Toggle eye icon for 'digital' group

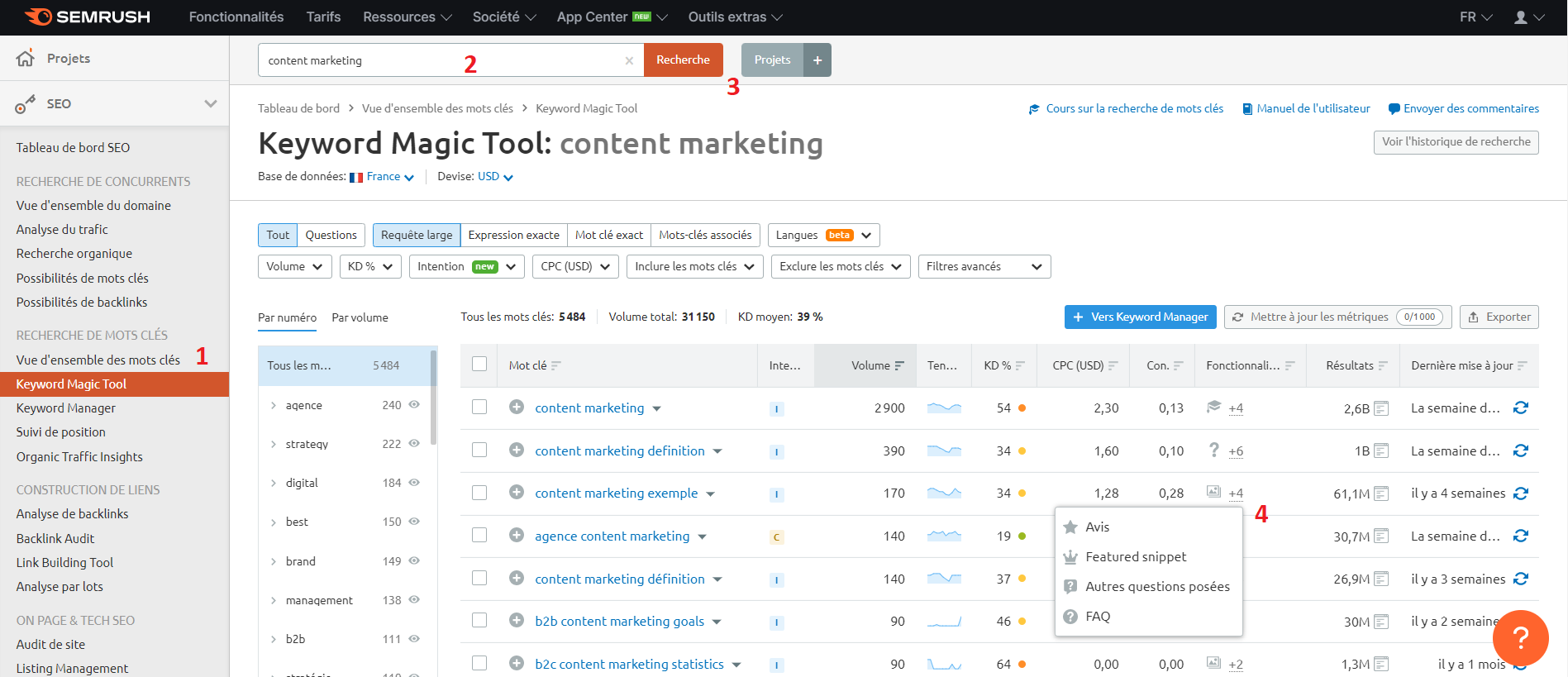pyautogui.click(x=414, y=482)
